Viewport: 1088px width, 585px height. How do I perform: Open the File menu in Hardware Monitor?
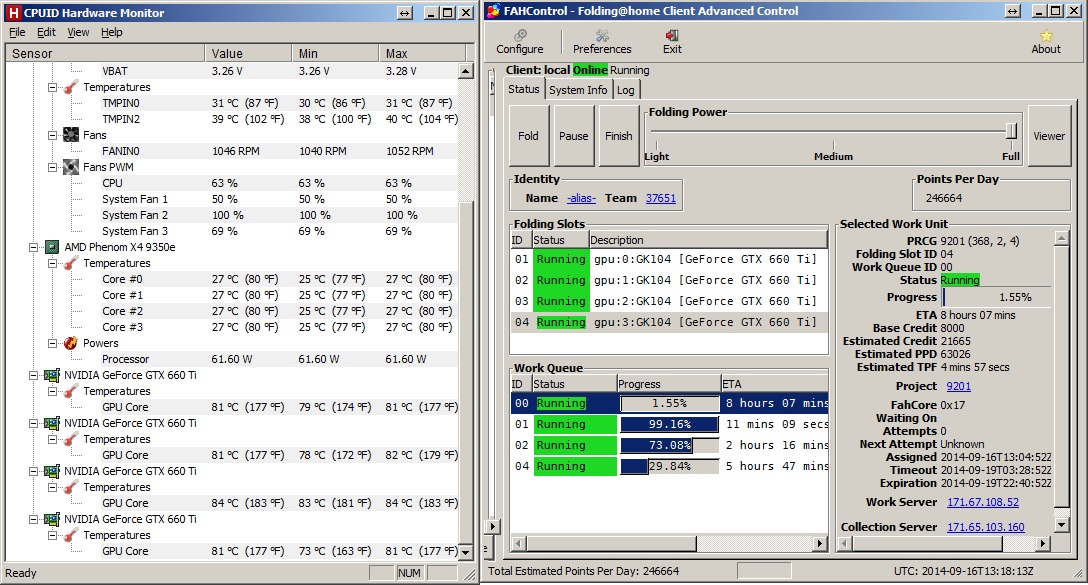[17, 32]
